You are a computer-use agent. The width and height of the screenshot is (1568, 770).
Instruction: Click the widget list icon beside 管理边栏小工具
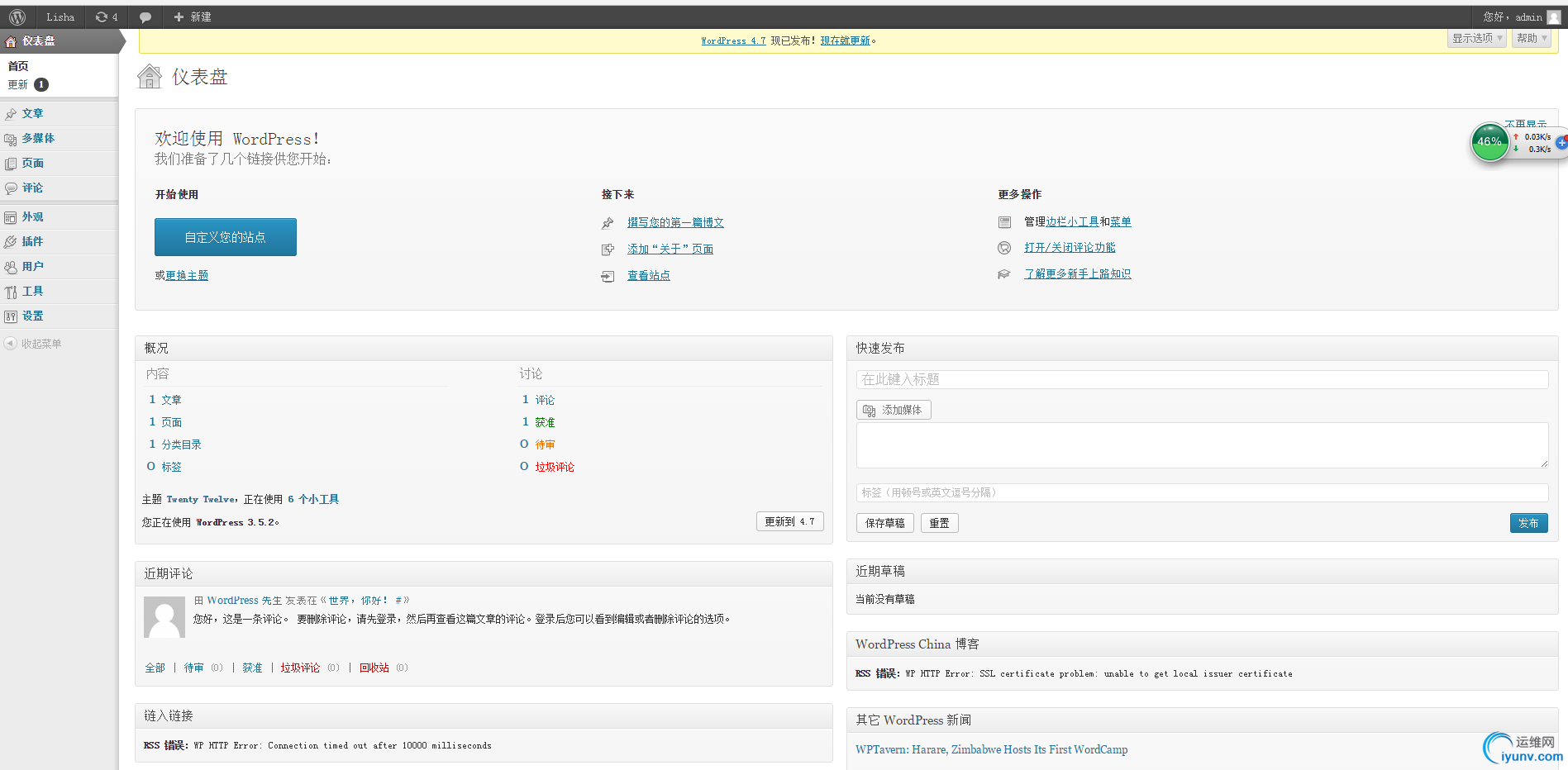tap(1004, 222)
